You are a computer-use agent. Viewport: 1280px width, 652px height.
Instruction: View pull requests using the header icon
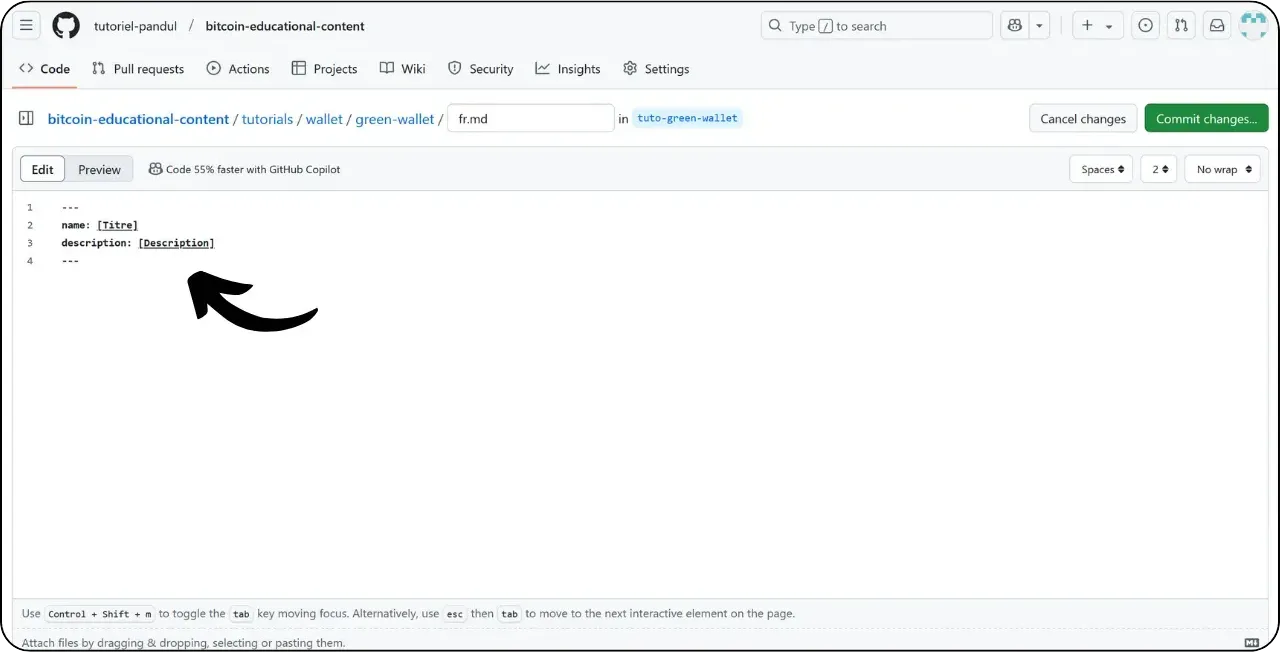[1181, 26]
